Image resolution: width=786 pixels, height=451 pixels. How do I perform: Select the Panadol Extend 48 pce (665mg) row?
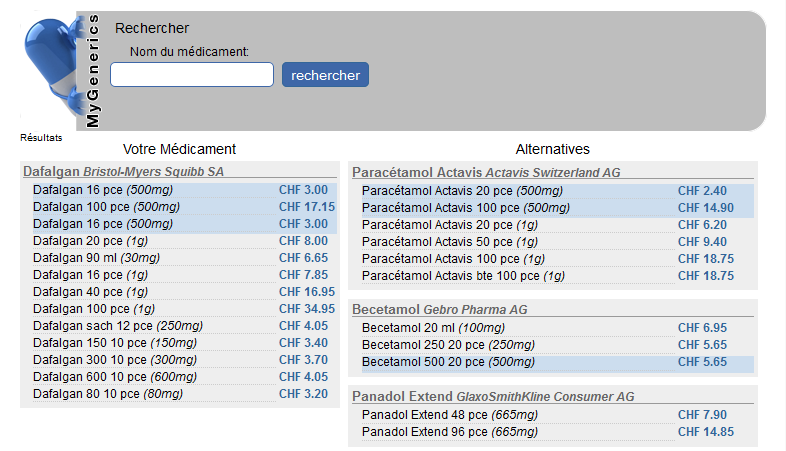pyautogui.click(x=557, y=415)
